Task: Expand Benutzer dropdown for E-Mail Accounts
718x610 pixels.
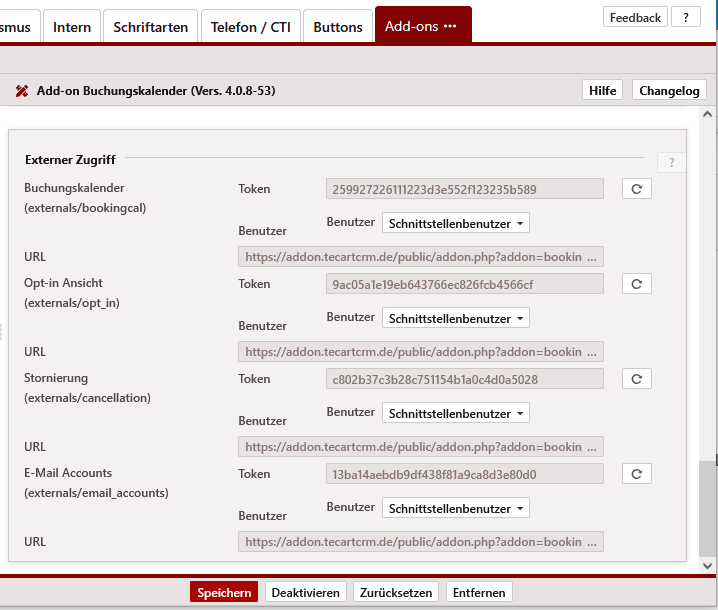Action: pyautogui.click(x=455, y=508)
